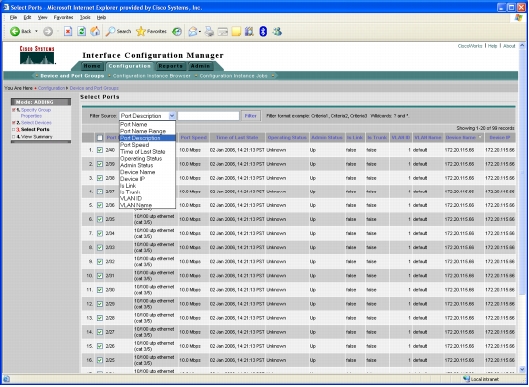Click the Filter button
Image resolution: width=529 pixels, height=387 pixels.
point(250,116)
